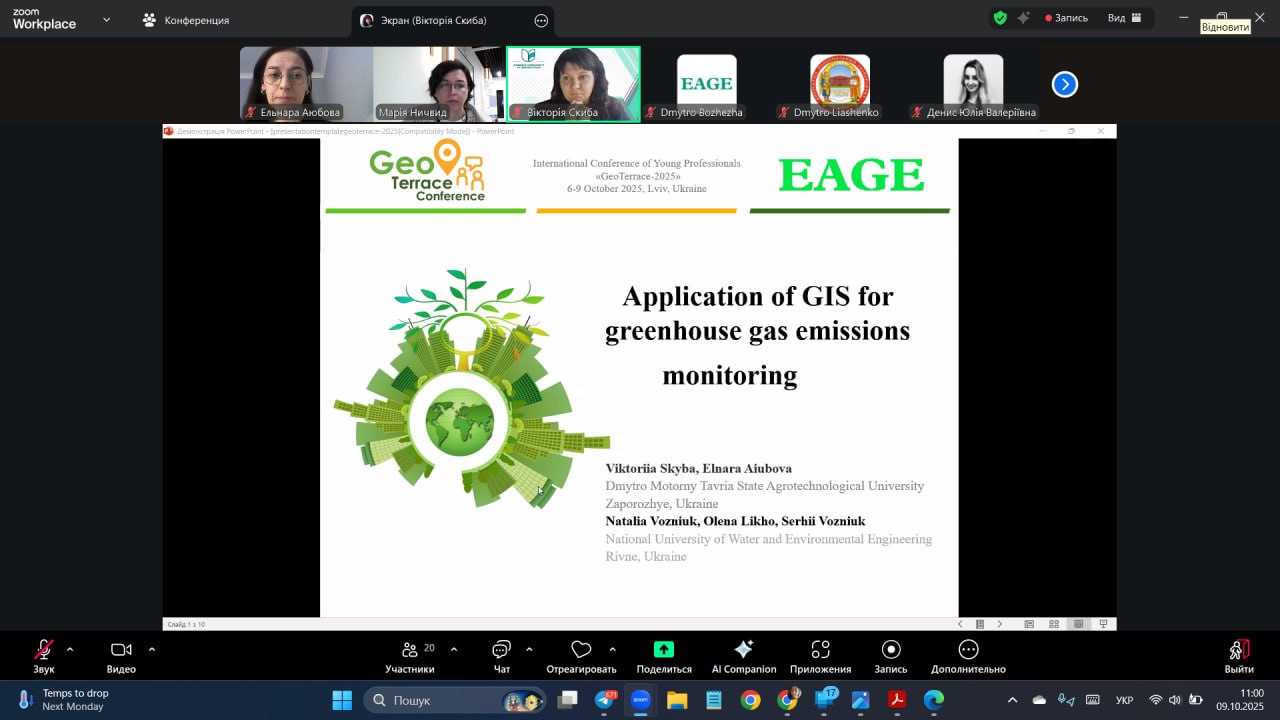Open the Отреагировать reactions menu
The image size is (1280, 720).
pos(581,656)
